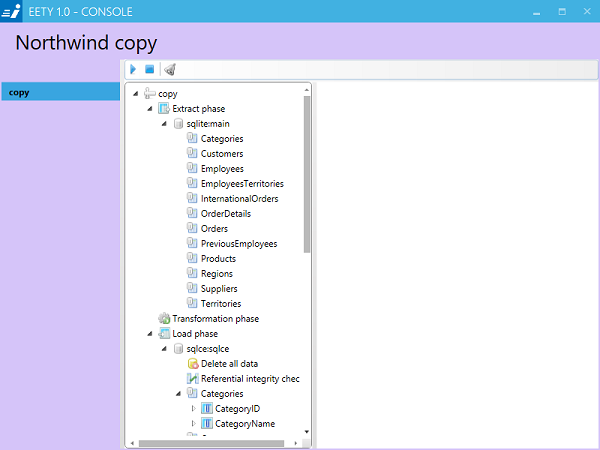Click the Customers table icon under sqlite:main

coord(192,153)
